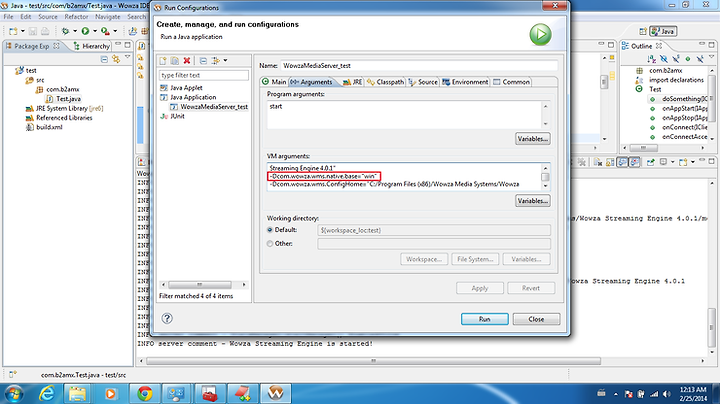Open Outline view menu triangle
The height and width of the screenshot is (404, 720).
pos(711,57)
